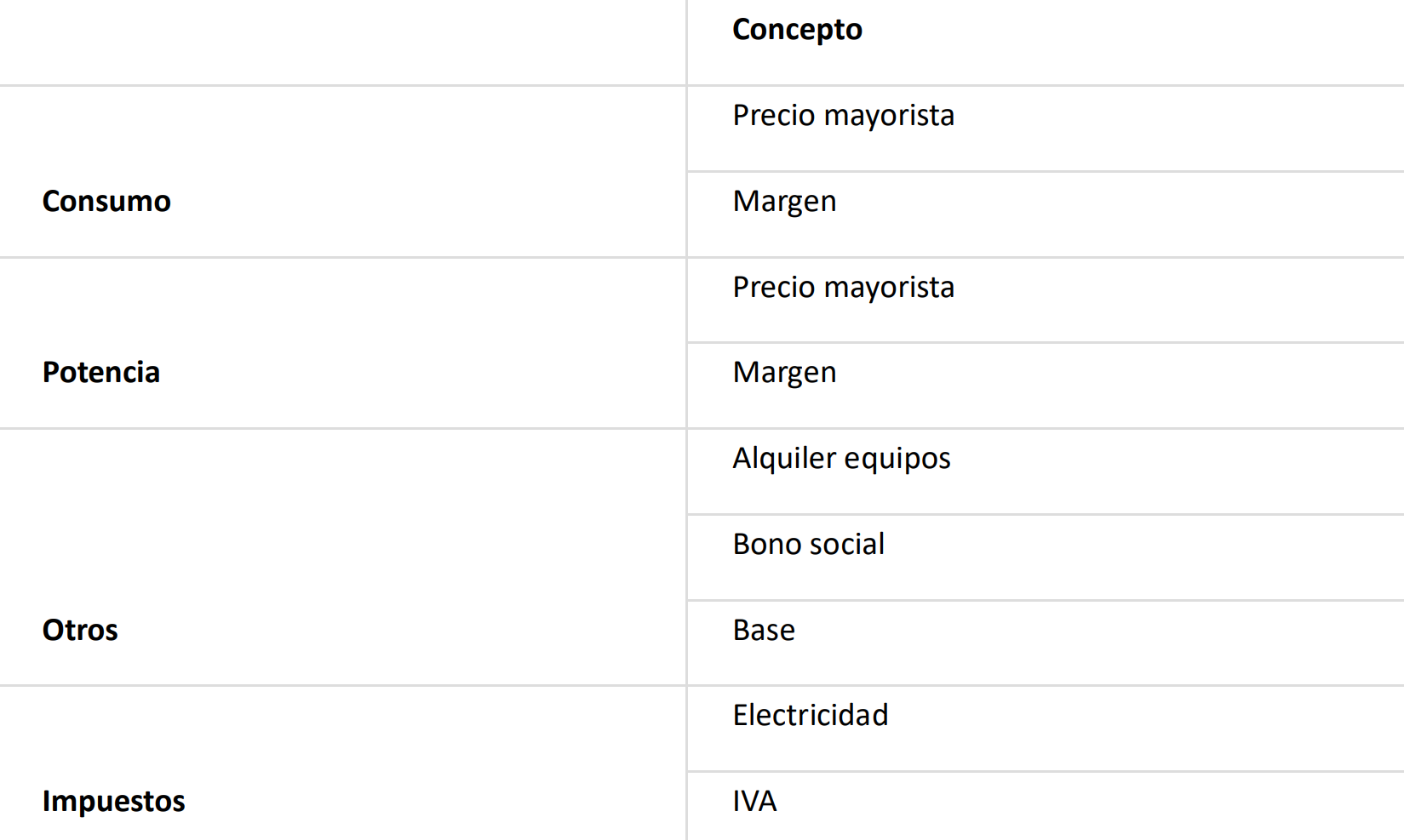Click the border between Consumo and Potencia sections
The height and width of the screenshot is (840, 1404).
point(341,257)
